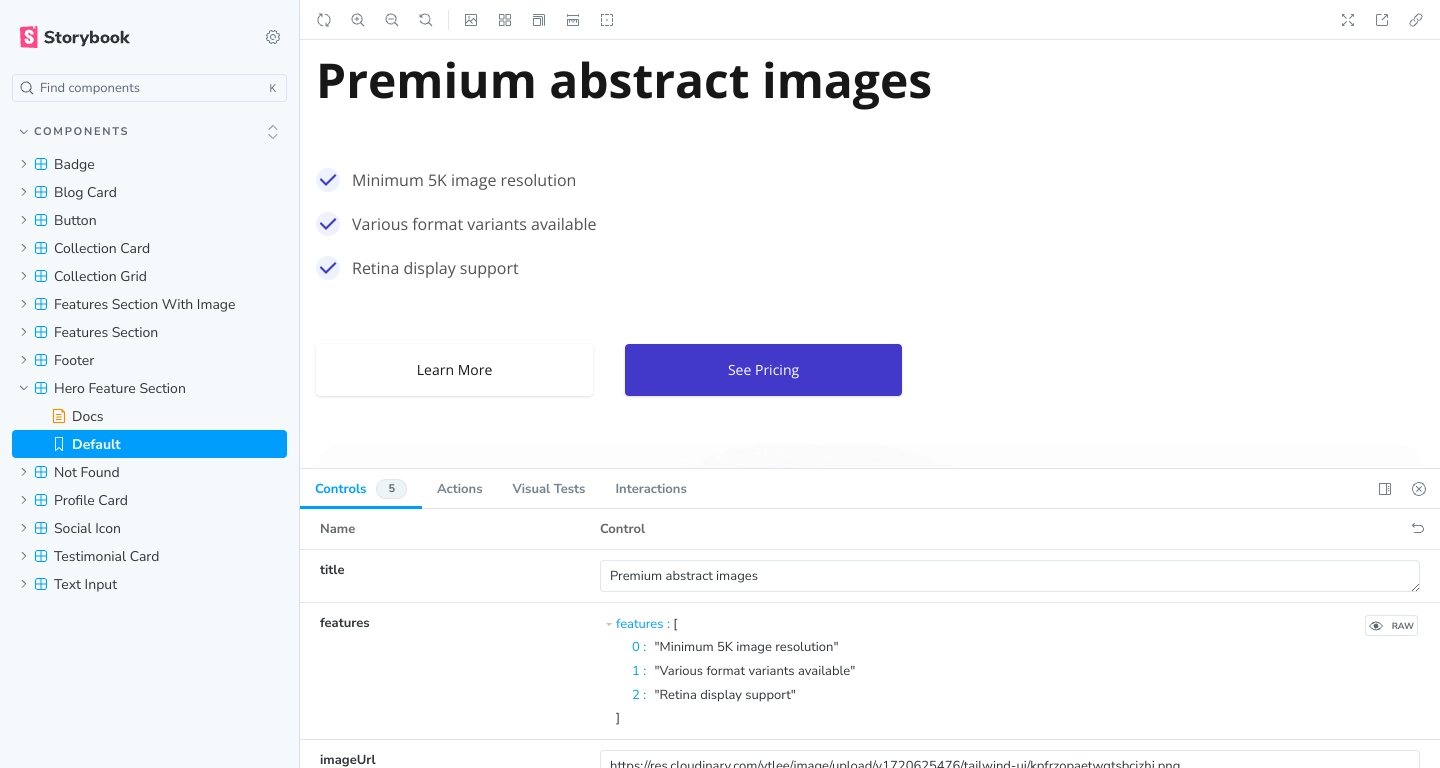Toggle the background preview switcher

pos(471,20)
